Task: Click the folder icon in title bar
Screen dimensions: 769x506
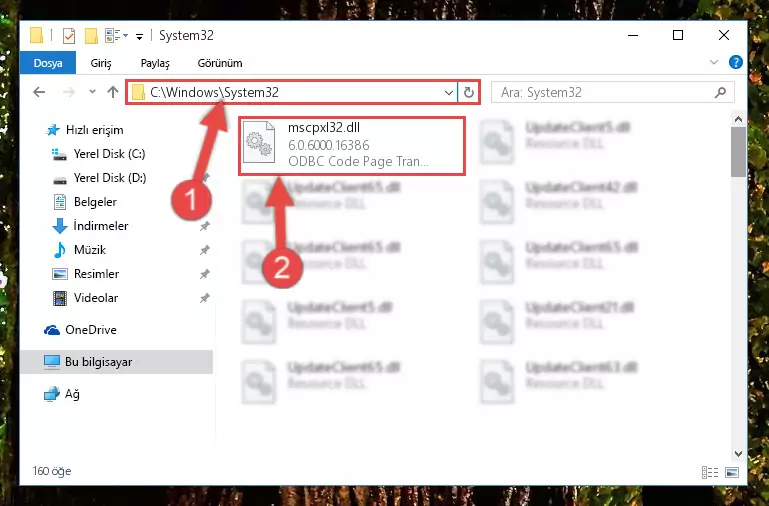Action: 37,35
